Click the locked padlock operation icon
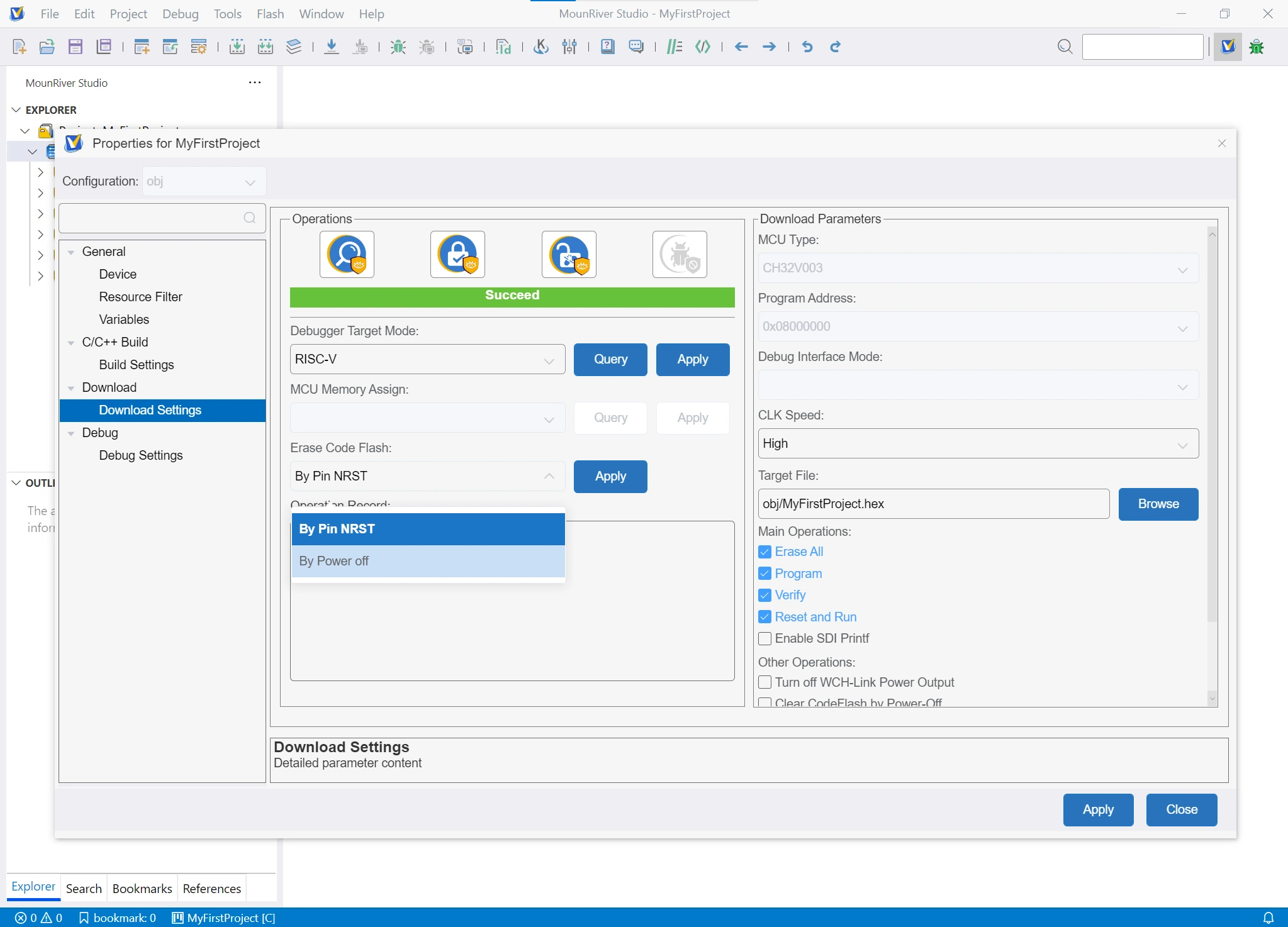The width and height of the screenshot is (1288, 927). (457, 254)
